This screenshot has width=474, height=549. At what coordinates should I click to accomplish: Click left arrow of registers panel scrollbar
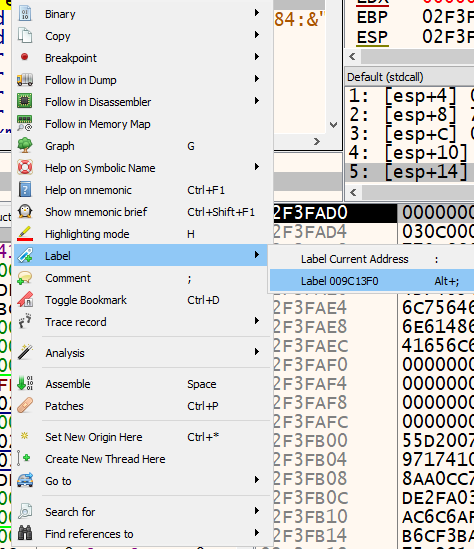click(353, 56)
